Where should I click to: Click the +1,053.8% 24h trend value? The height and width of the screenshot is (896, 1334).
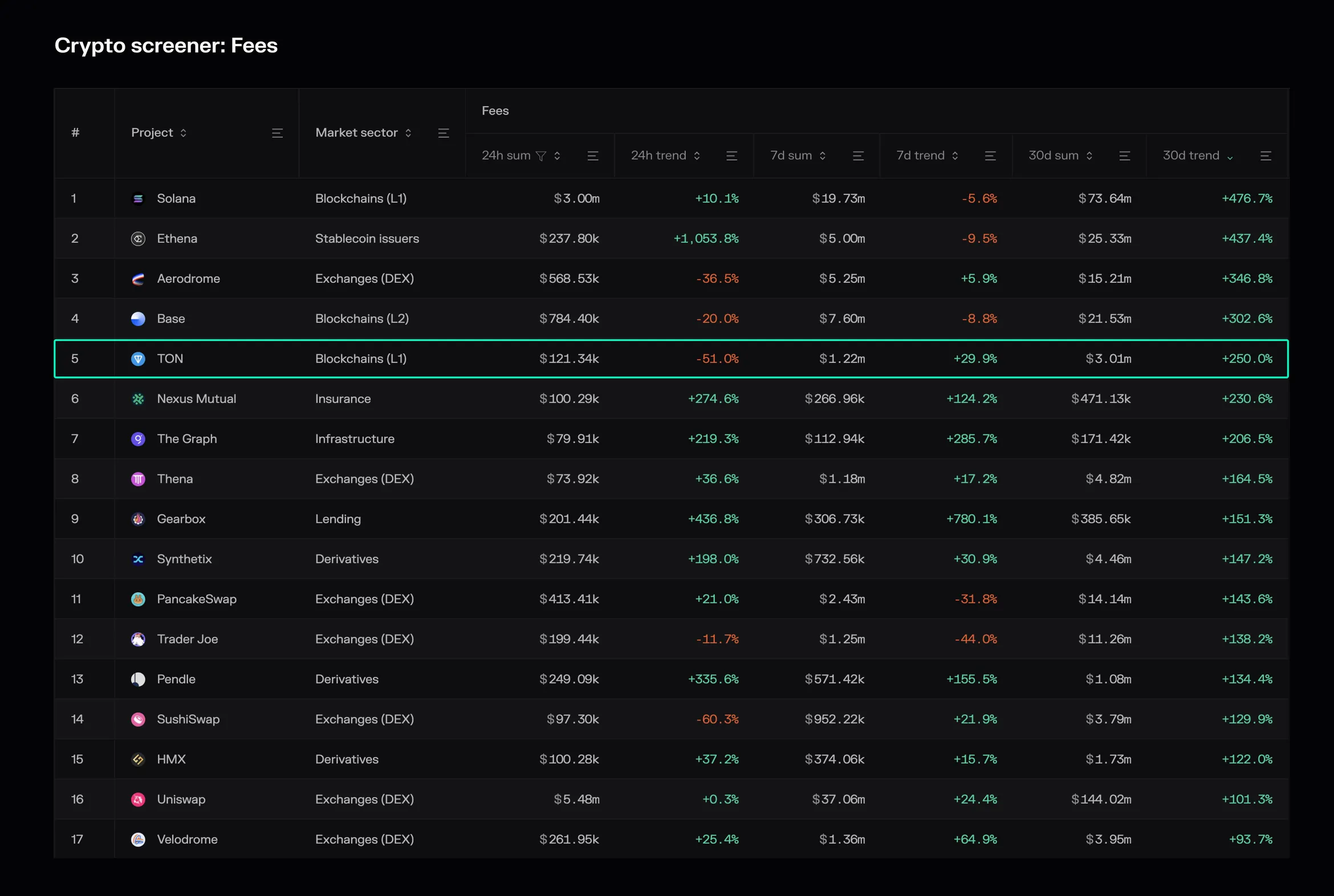tap(706, 238)
